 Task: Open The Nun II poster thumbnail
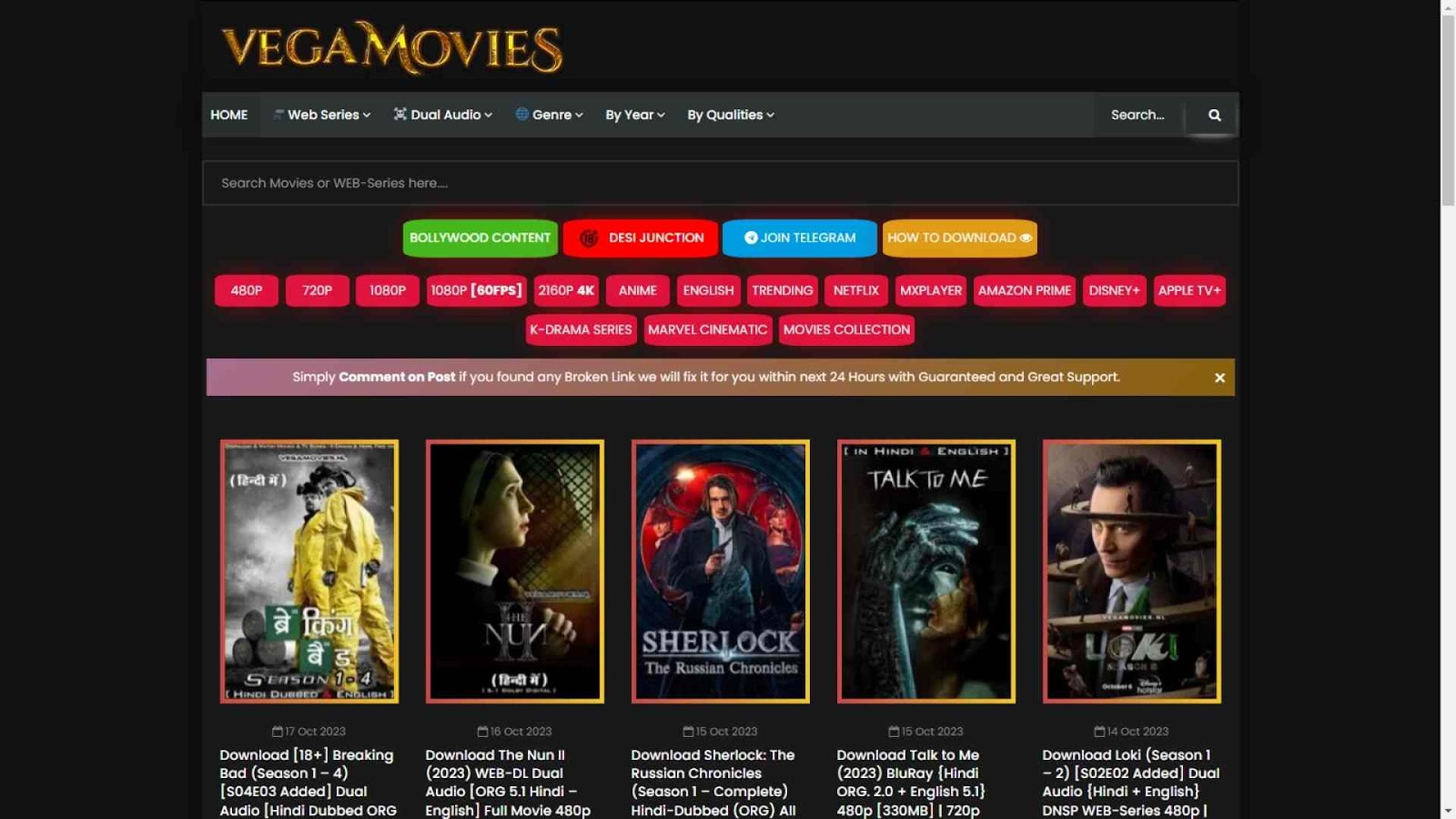click(515, 571)
